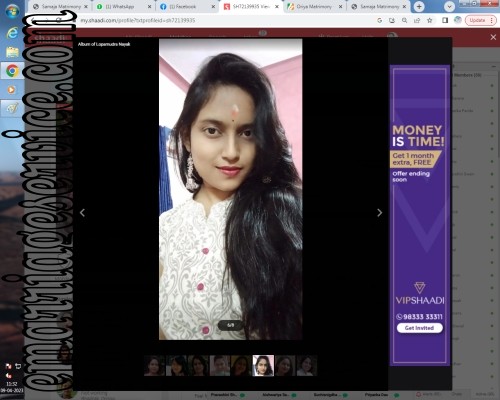Viewport: 500px width, 400px height.
Task: Select the SH72139935 Shaadi profile tab
Action: 251,7
